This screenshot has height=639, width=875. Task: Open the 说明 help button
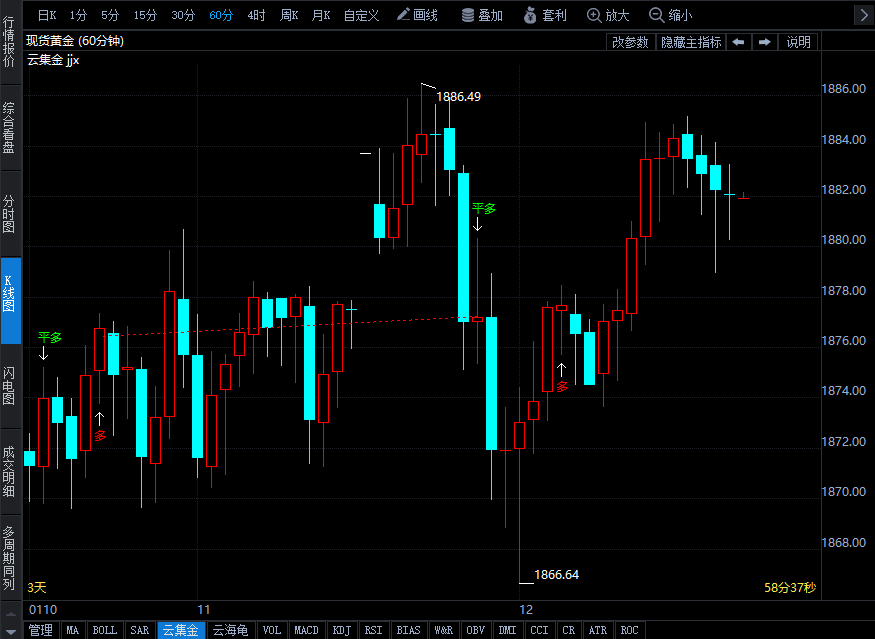click(798, 42)
